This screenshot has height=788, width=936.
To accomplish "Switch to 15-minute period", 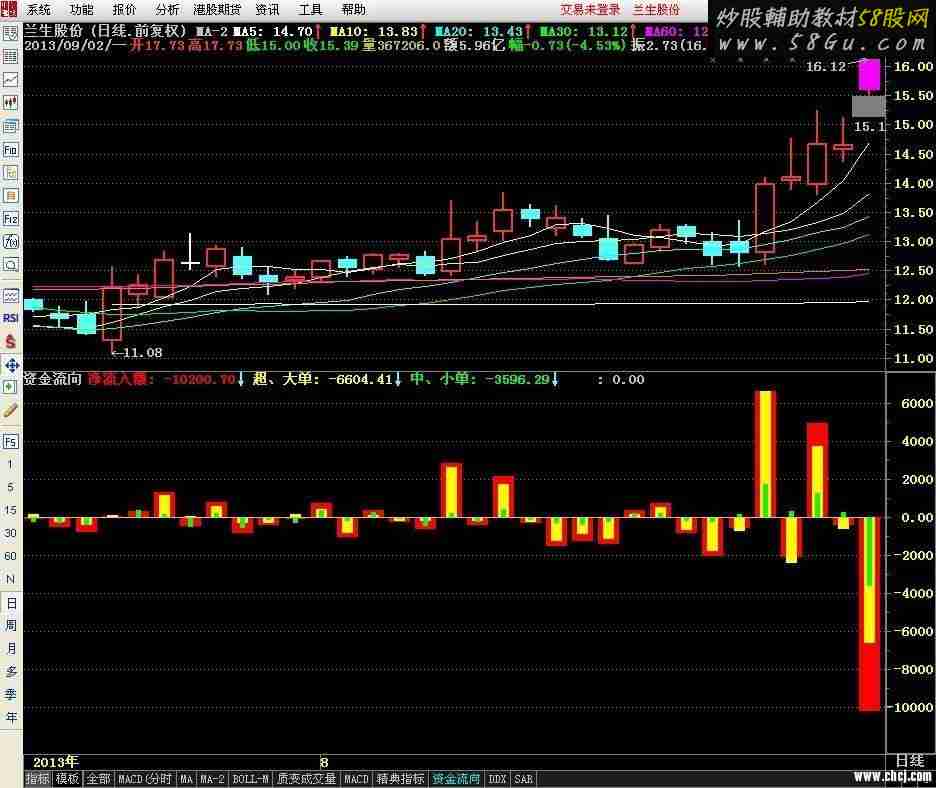I will coord(10,510).
